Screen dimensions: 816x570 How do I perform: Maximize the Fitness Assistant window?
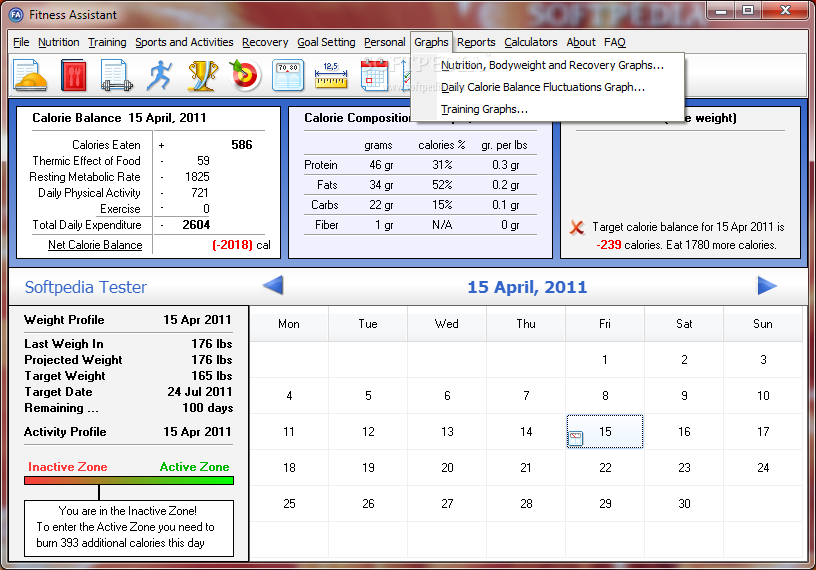(748, 10)
